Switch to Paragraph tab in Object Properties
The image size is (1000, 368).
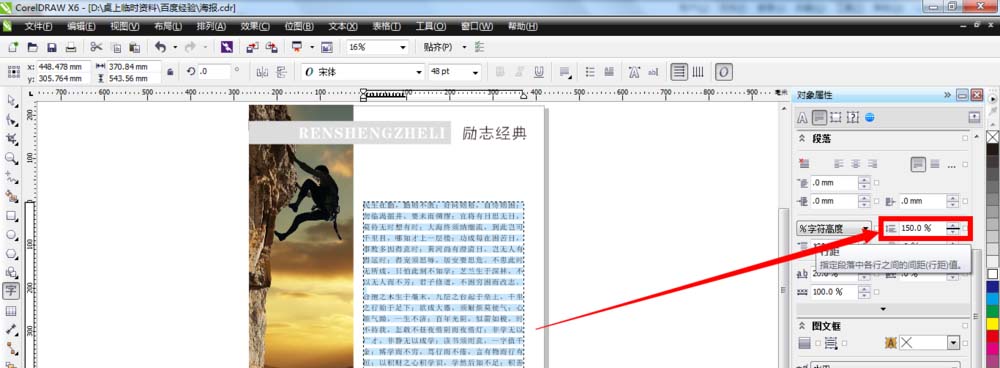[x=820, y=117]
